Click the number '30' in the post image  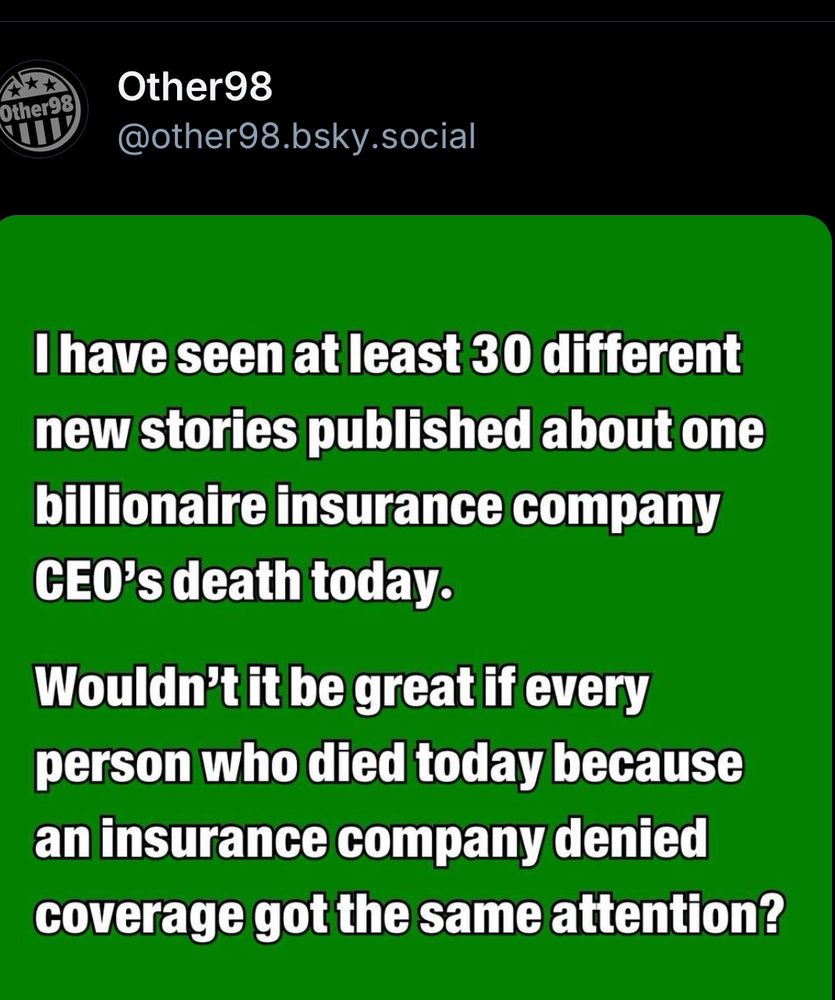(x=501, y=354)
